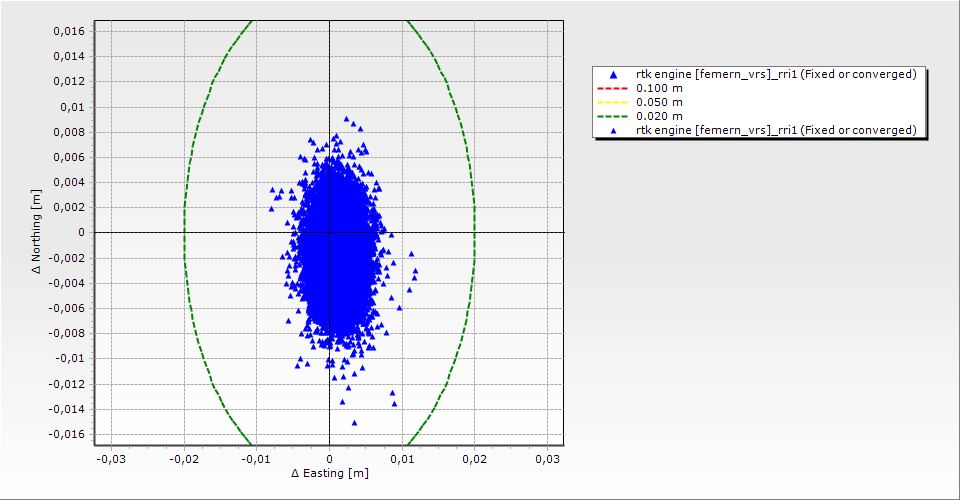Click the yellow dashed line legend sample
The image size is (960, 500).
coord(613,102)
